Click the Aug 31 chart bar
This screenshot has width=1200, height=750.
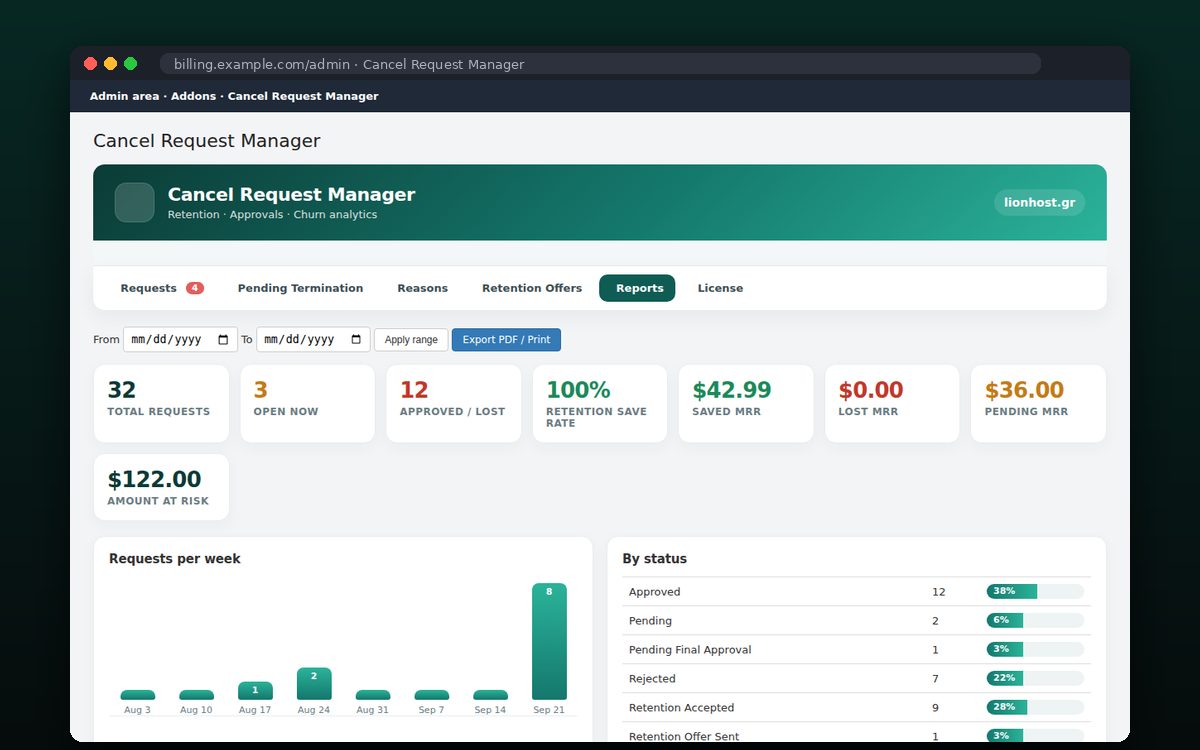tap(372, 695)
